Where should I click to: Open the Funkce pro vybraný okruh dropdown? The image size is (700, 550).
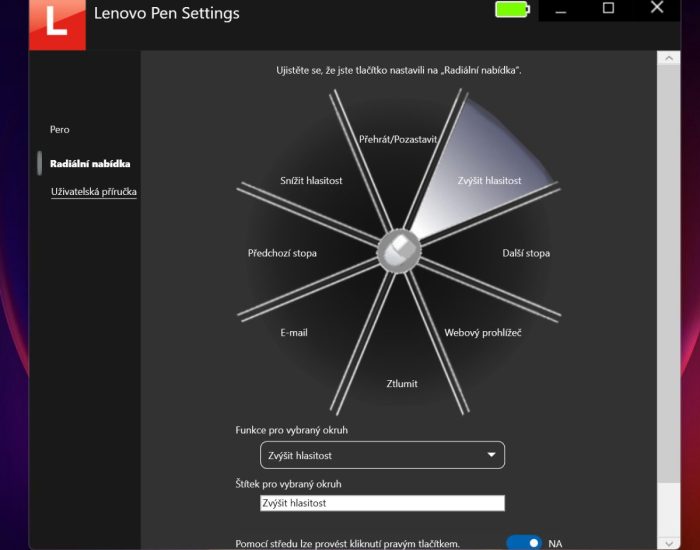(381, 455)
